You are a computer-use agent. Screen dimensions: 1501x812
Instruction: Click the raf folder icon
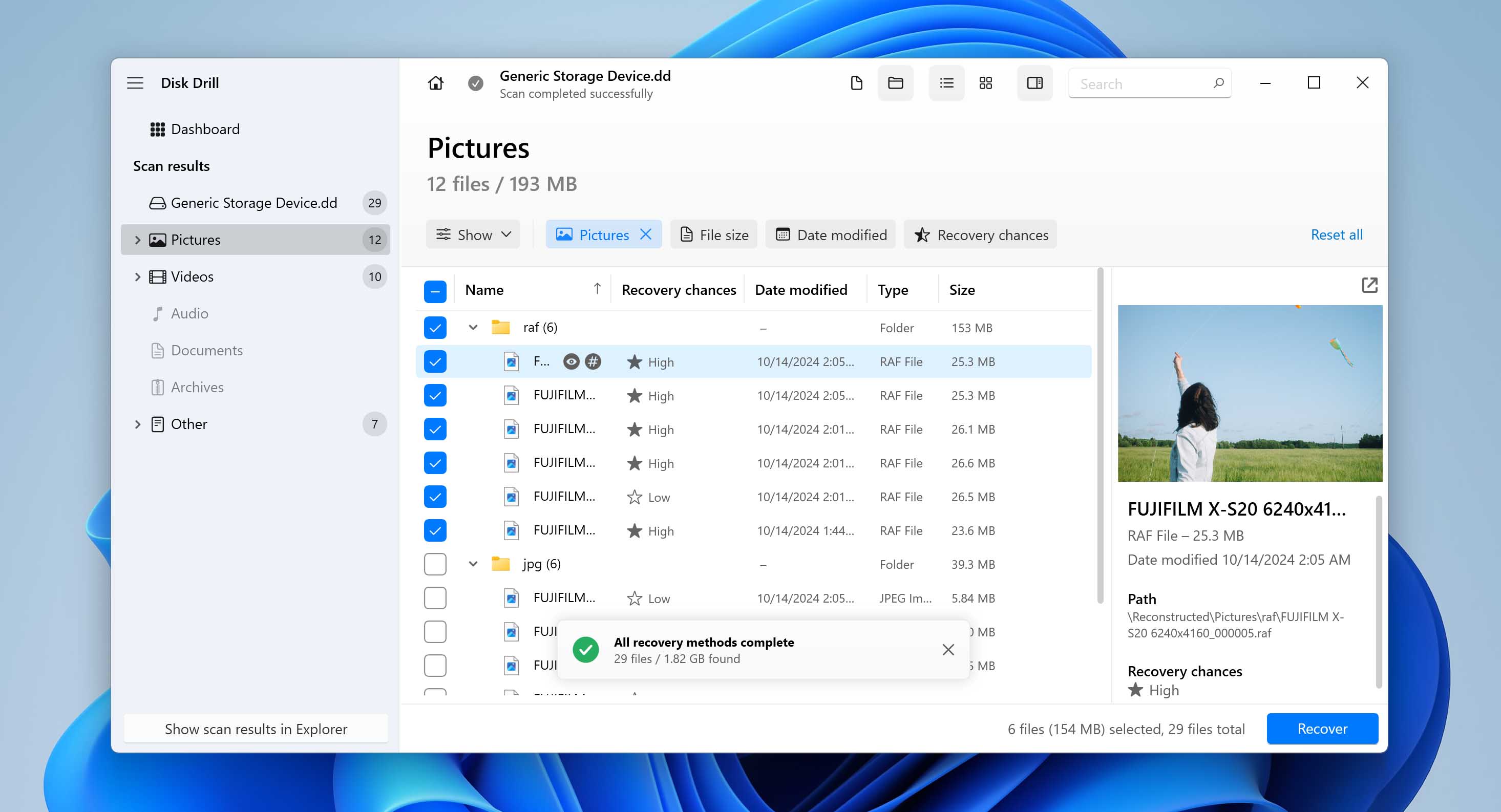500,327
